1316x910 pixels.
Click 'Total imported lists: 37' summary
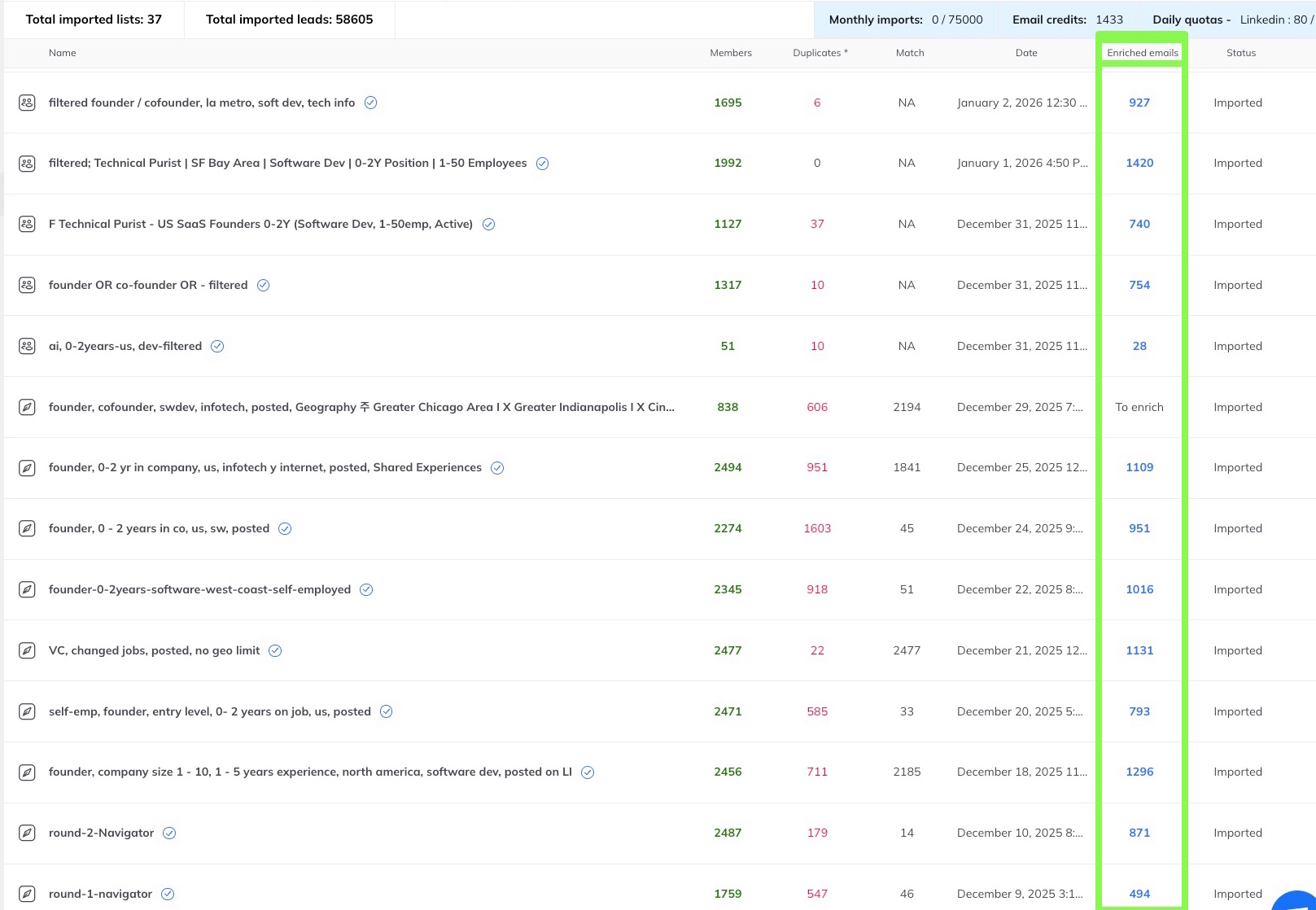[94, 20]
